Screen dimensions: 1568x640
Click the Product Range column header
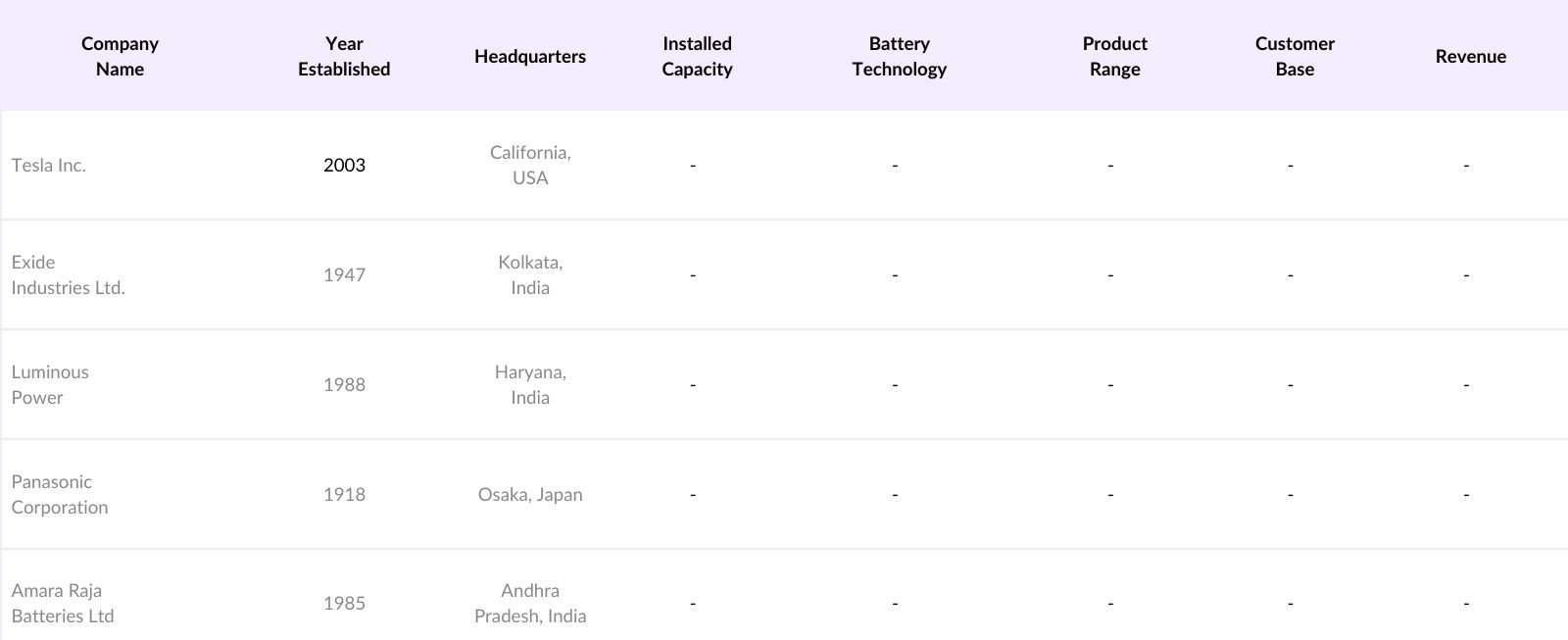point(1114,56)
